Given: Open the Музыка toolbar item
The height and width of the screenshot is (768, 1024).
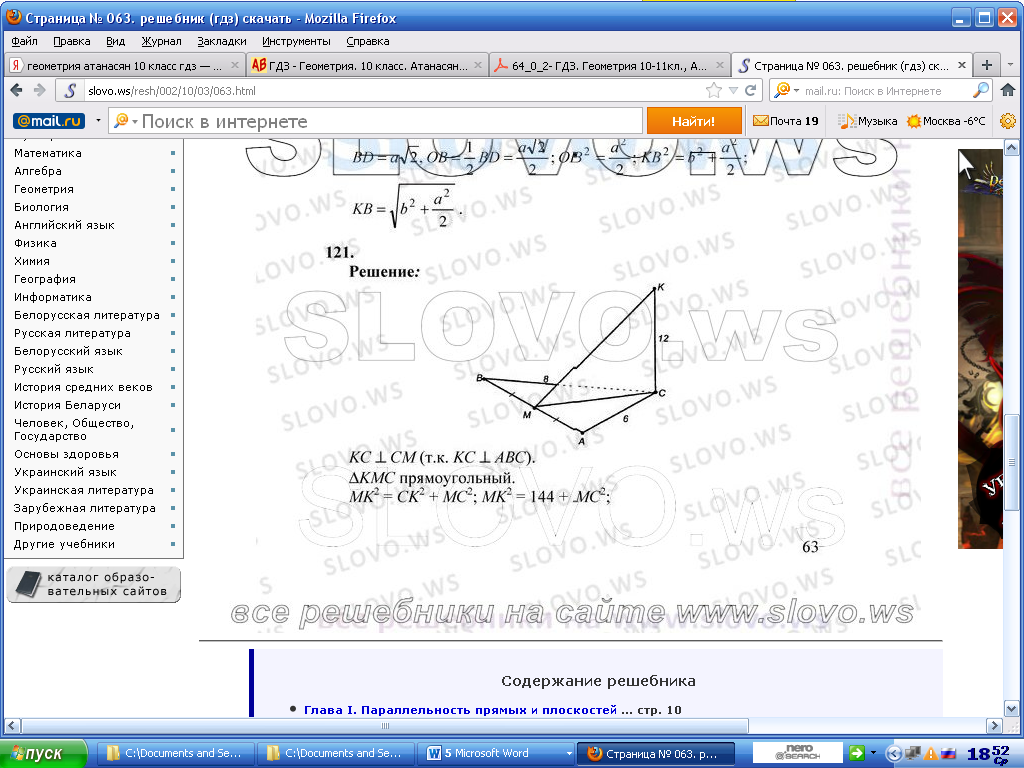Looking at the screenshot, I should 868,121.
